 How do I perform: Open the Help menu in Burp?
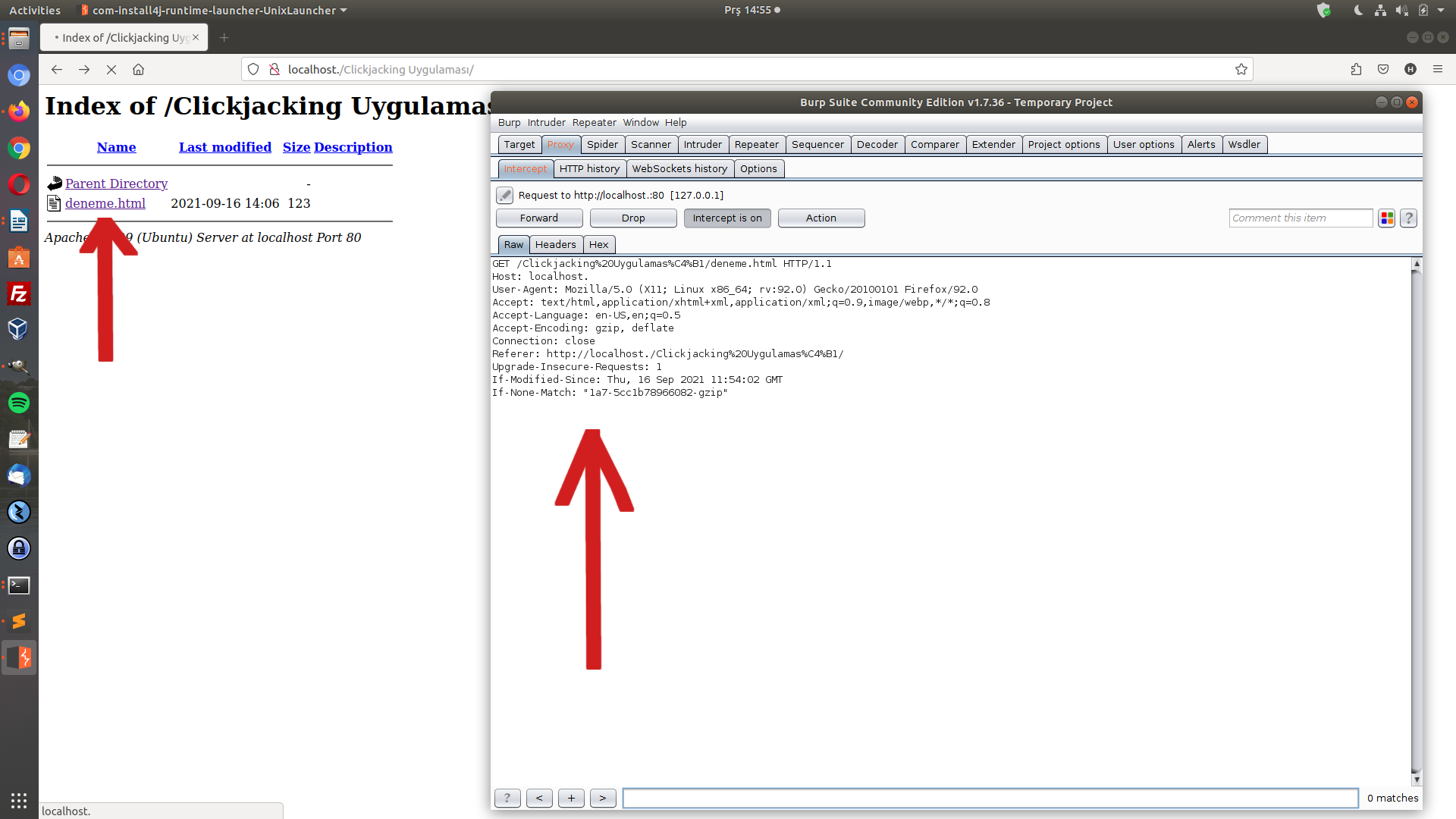click(x=676, y=122)
